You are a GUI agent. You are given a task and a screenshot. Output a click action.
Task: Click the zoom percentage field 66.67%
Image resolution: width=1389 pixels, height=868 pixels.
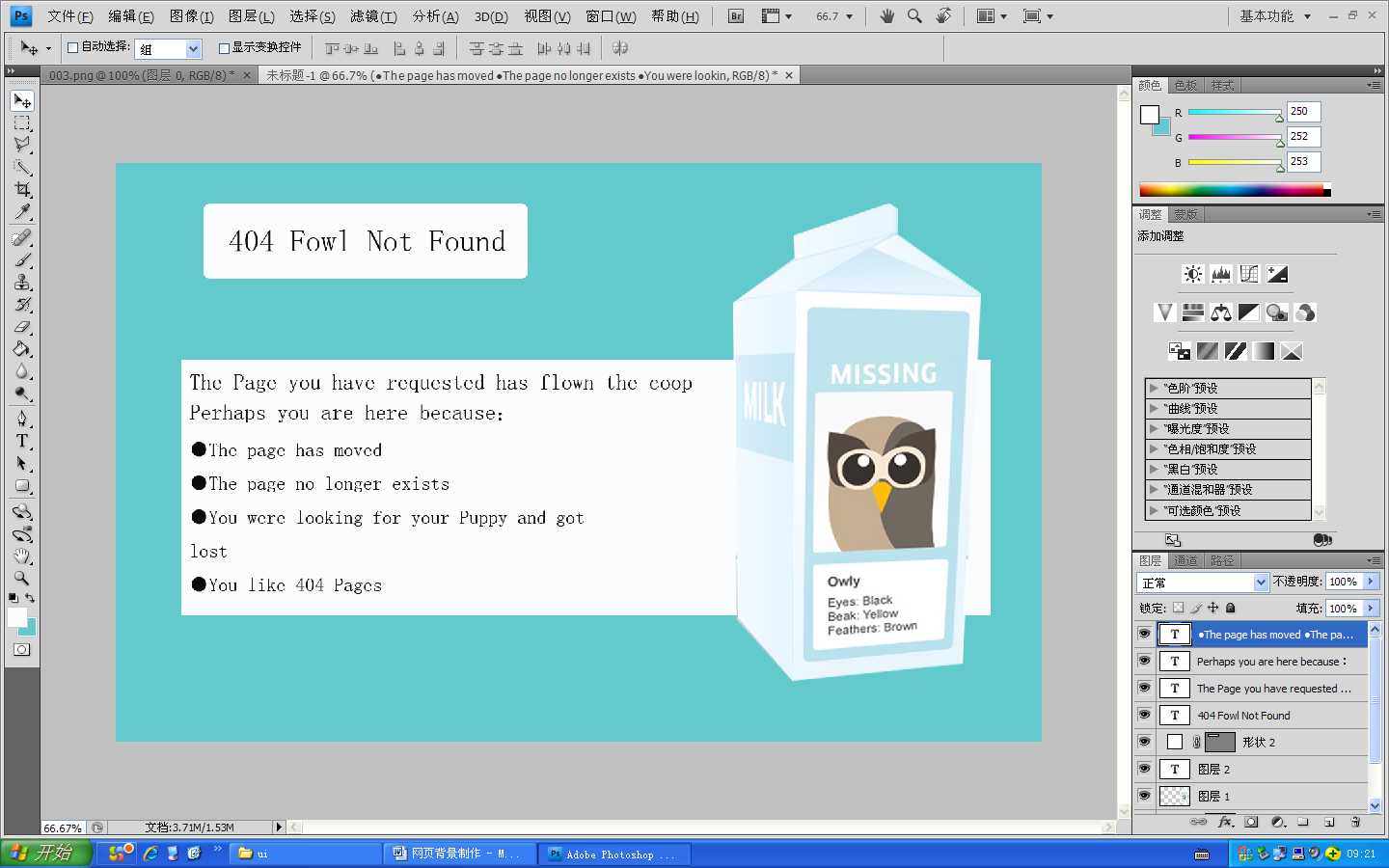64,827
